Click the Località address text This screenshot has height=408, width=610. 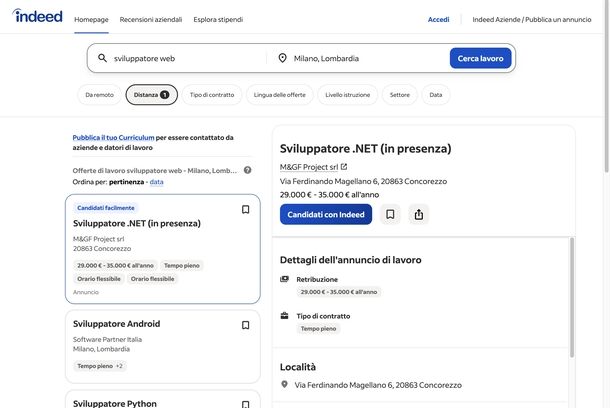(x=378, y=385)
